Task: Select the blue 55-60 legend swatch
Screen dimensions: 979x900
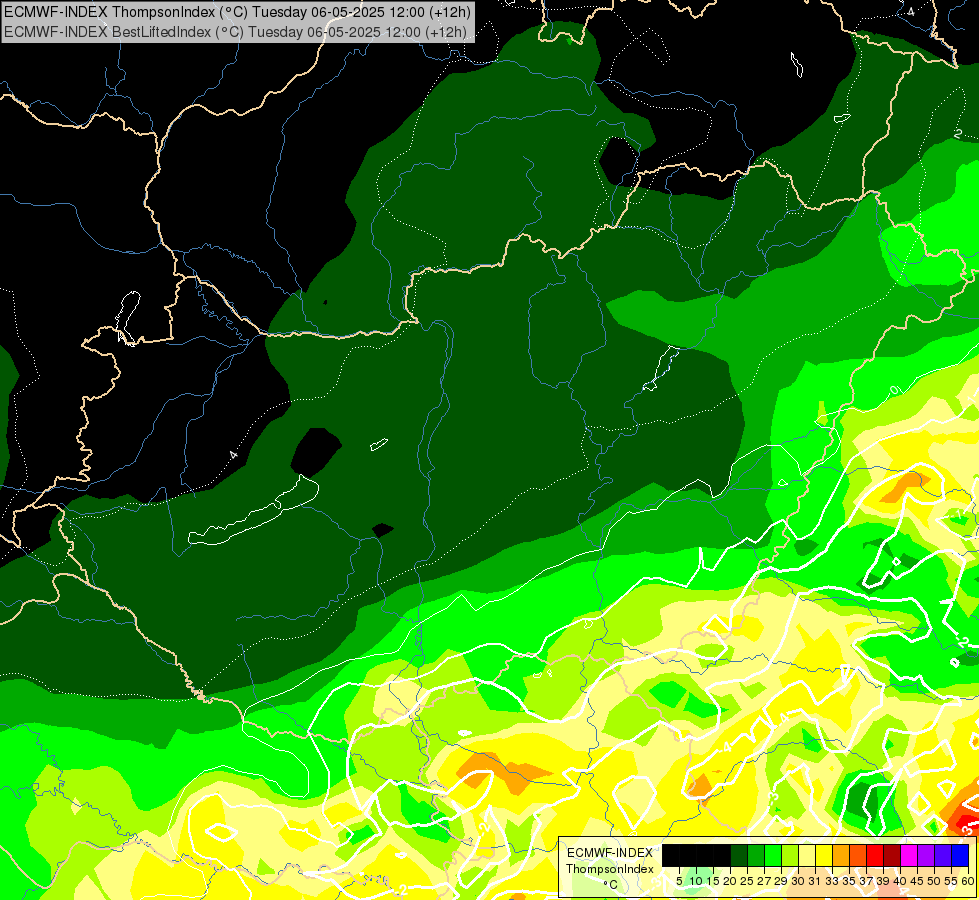Action: 960,855
